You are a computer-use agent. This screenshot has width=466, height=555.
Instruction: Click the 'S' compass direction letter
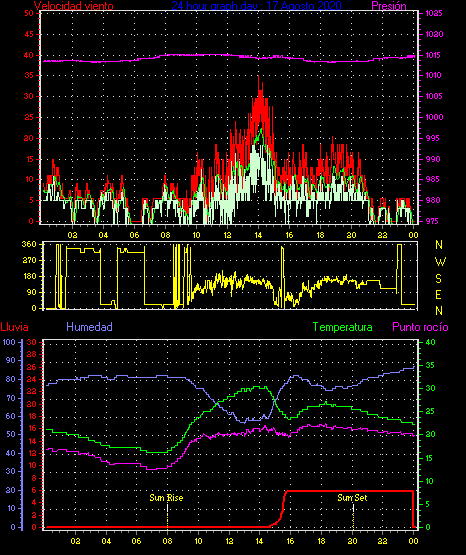click(438, 279)
